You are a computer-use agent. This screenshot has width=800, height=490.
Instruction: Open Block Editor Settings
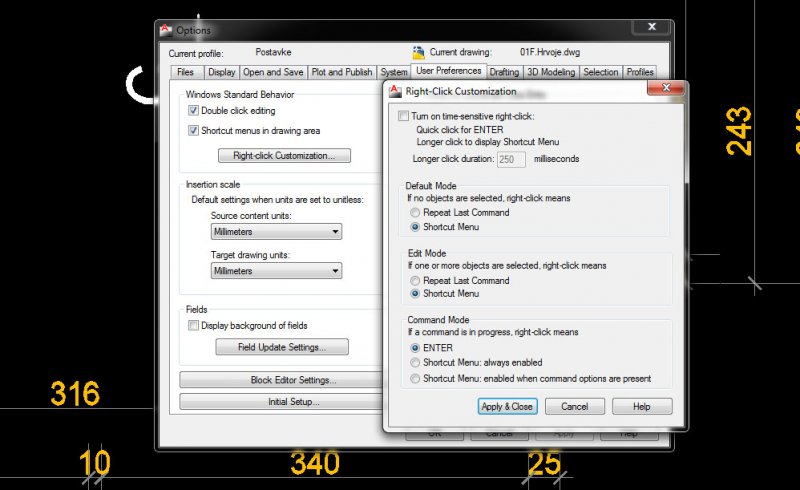pyautogui.click(x=281, y=380)
